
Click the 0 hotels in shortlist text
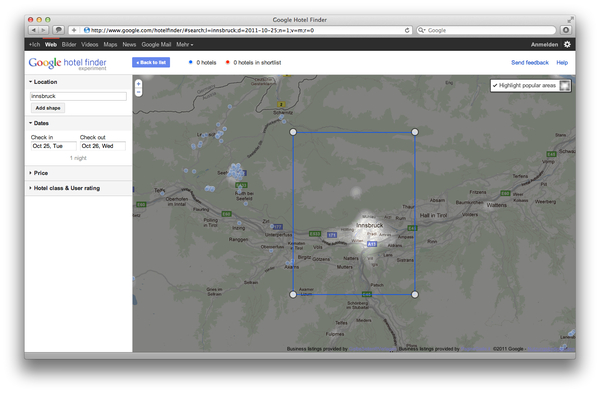(257, 62)
